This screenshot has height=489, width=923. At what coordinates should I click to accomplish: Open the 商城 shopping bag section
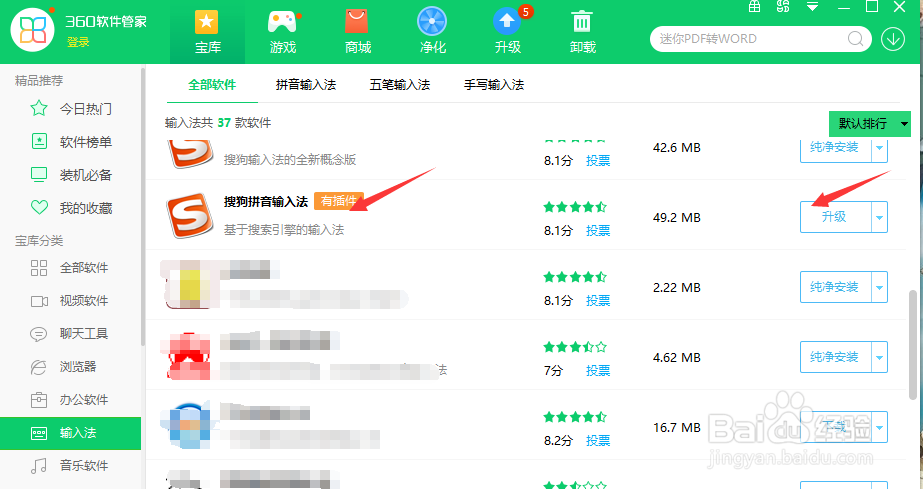[357, 32]
